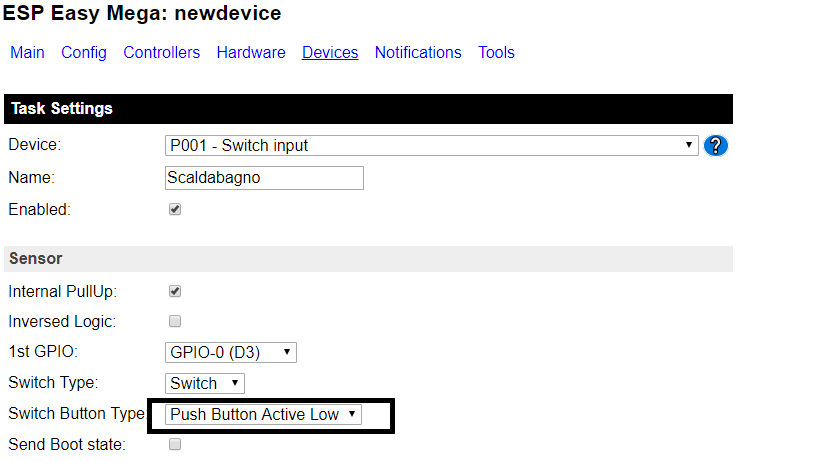Navigate to the Hardware page
819x462 pixels.
pyautogui.click(x=251, y=53)
